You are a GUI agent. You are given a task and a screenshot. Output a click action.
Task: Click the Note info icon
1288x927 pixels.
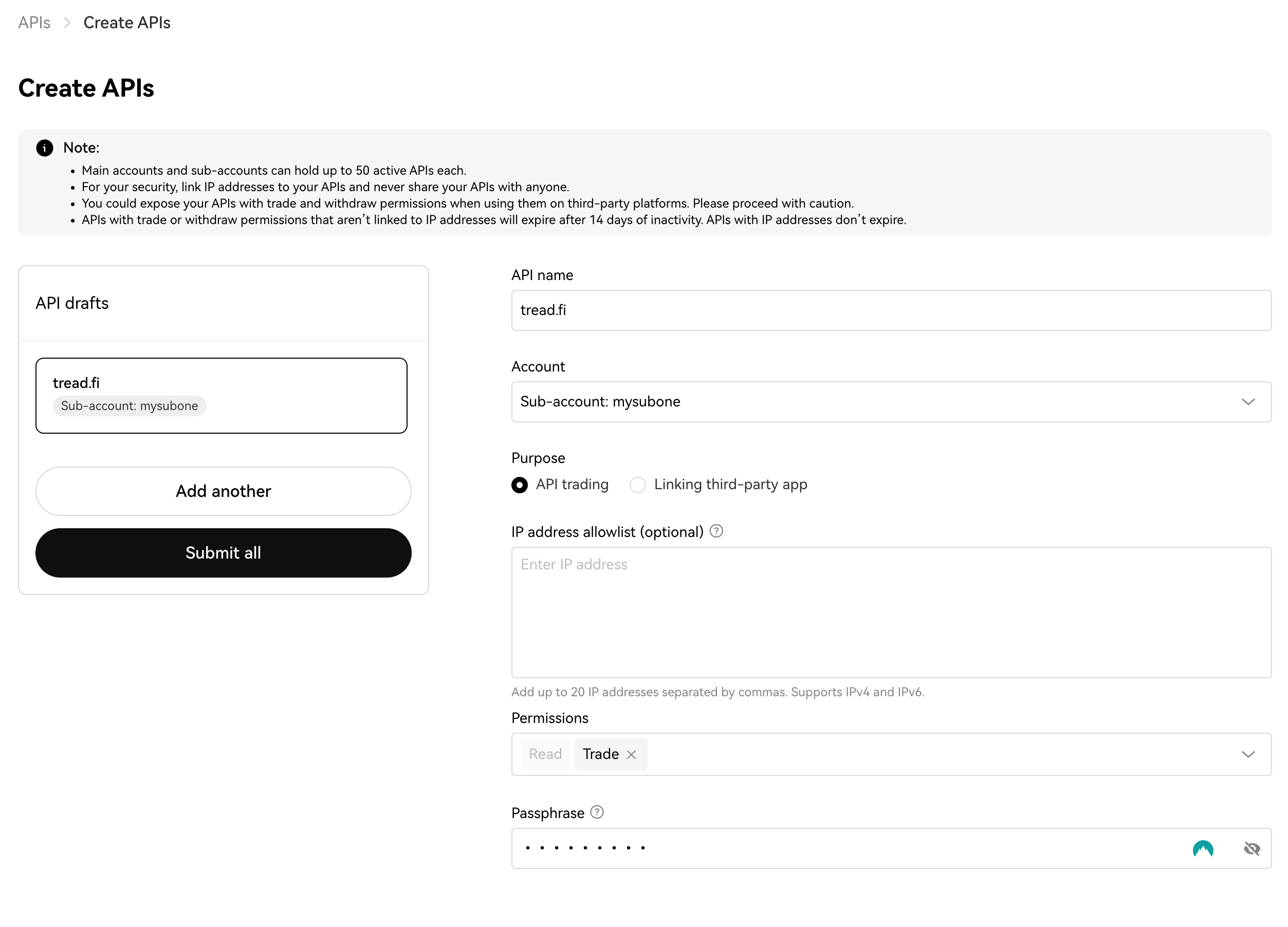(44, 148)
